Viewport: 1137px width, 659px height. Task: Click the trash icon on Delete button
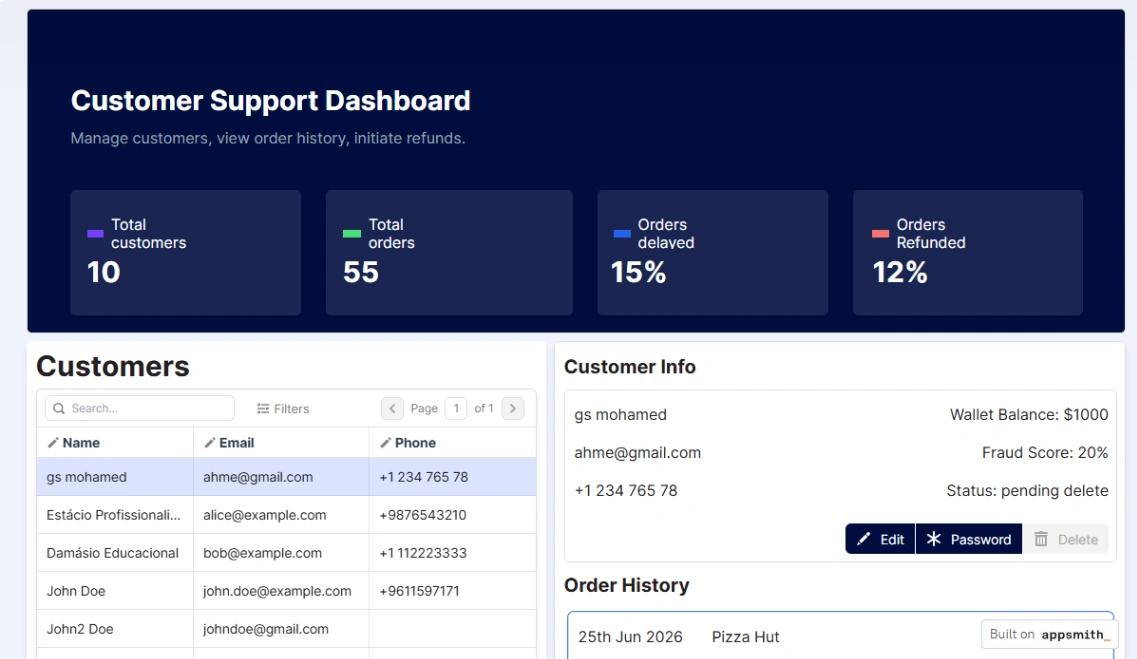pos(1041,539)
